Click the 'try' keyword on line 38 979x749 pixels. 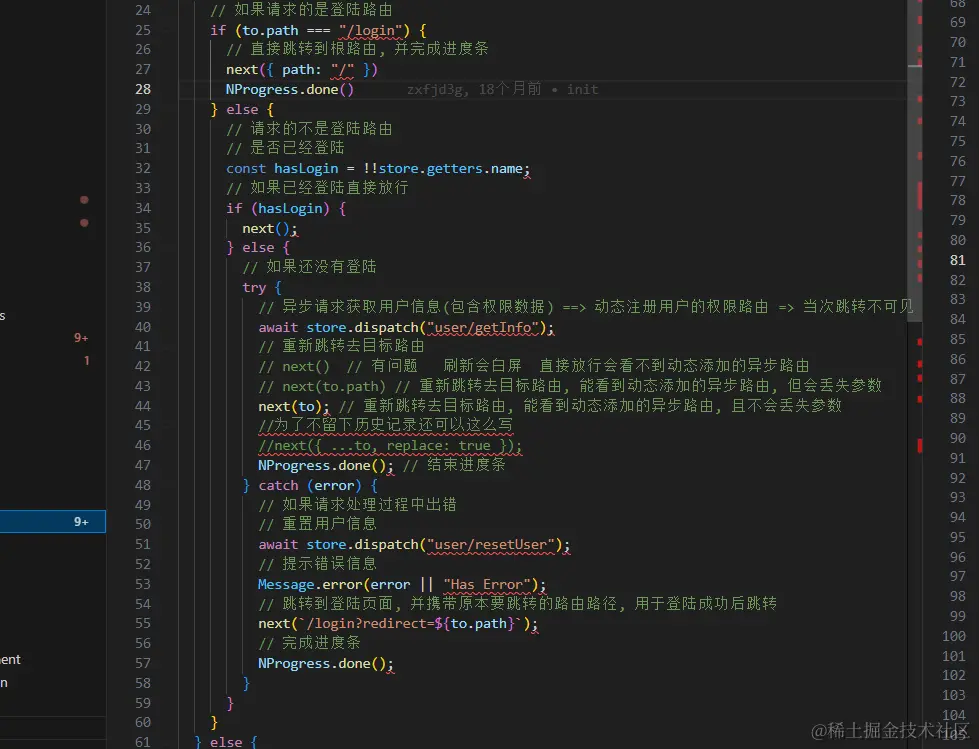coord(254,288)
